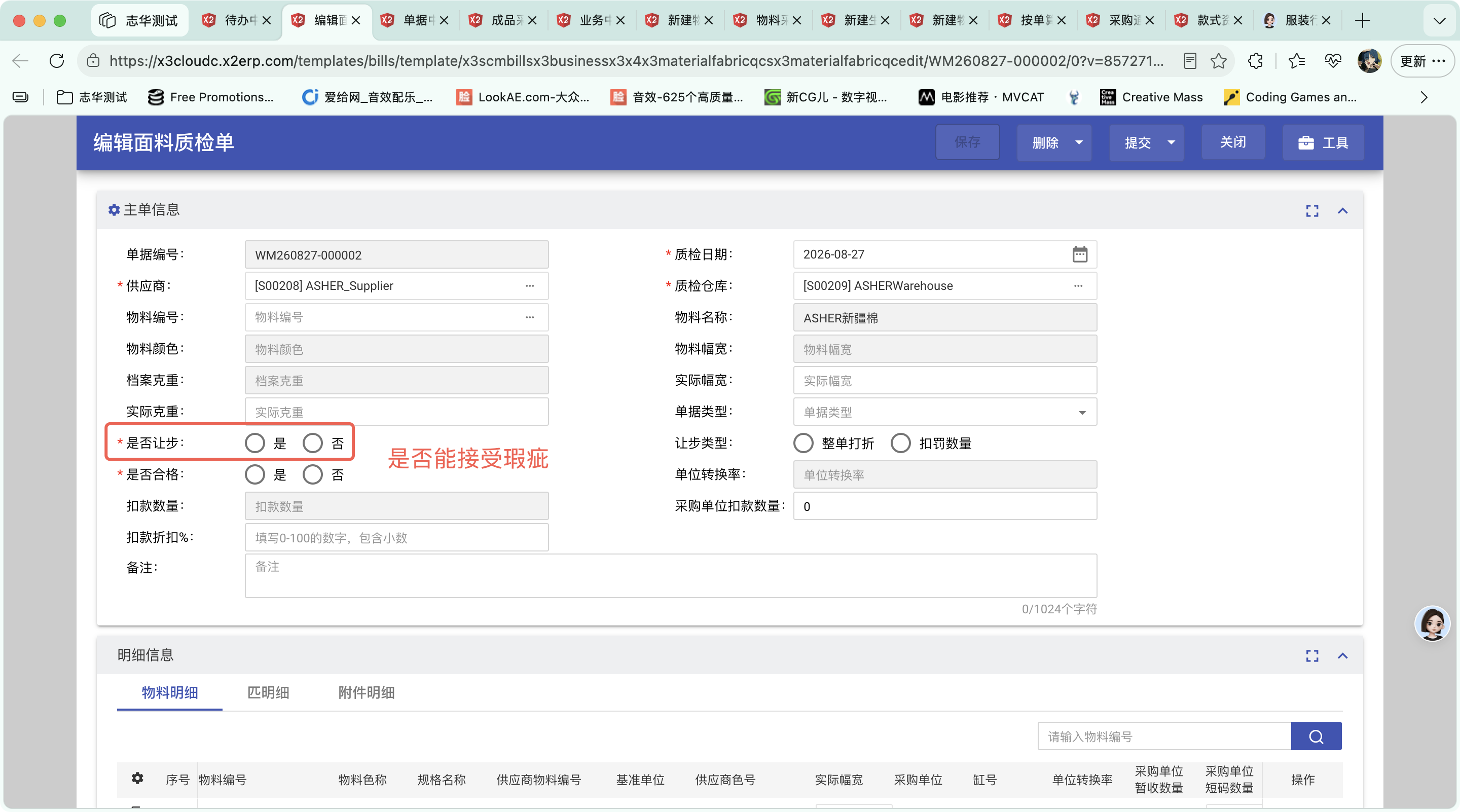Open the 质检日期 calendar picker icon
1460x812 pixels.
[1080, 254]
